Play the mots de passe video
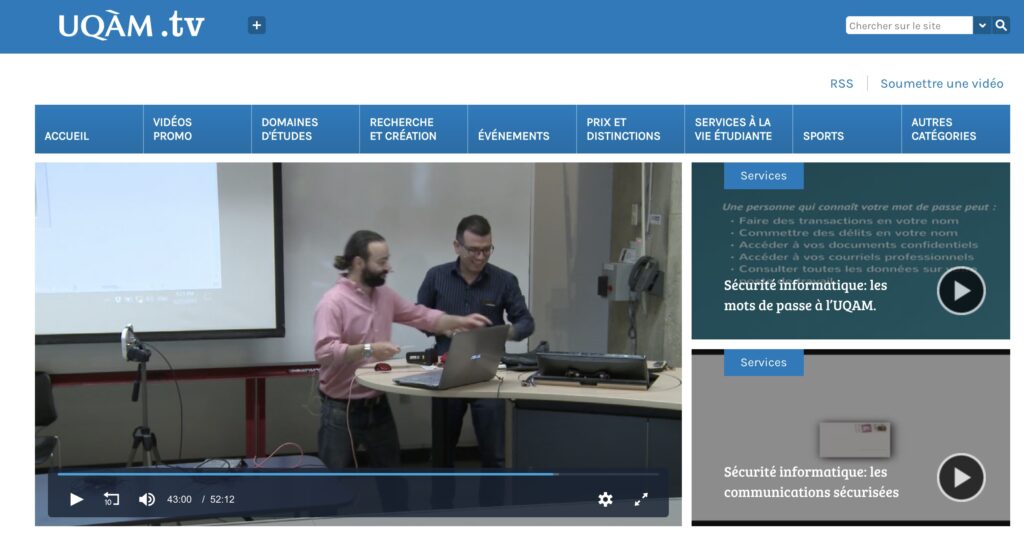Image resolution: width=1024 pixels, height=540 pixels. tap(960, 291)
